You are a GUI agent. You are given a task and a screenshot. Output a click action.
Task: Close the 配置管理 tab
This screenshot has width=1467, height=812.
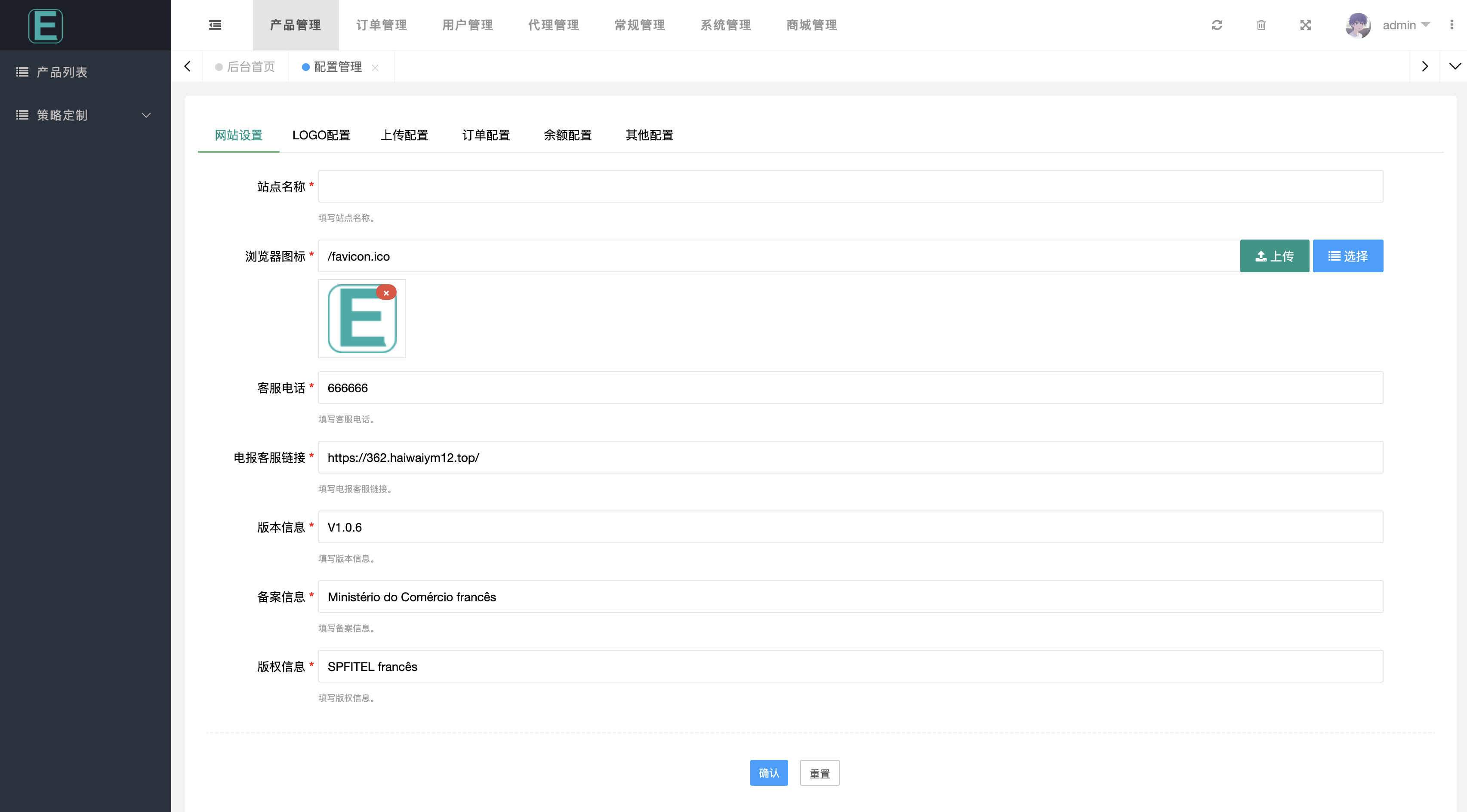point(375,67)
